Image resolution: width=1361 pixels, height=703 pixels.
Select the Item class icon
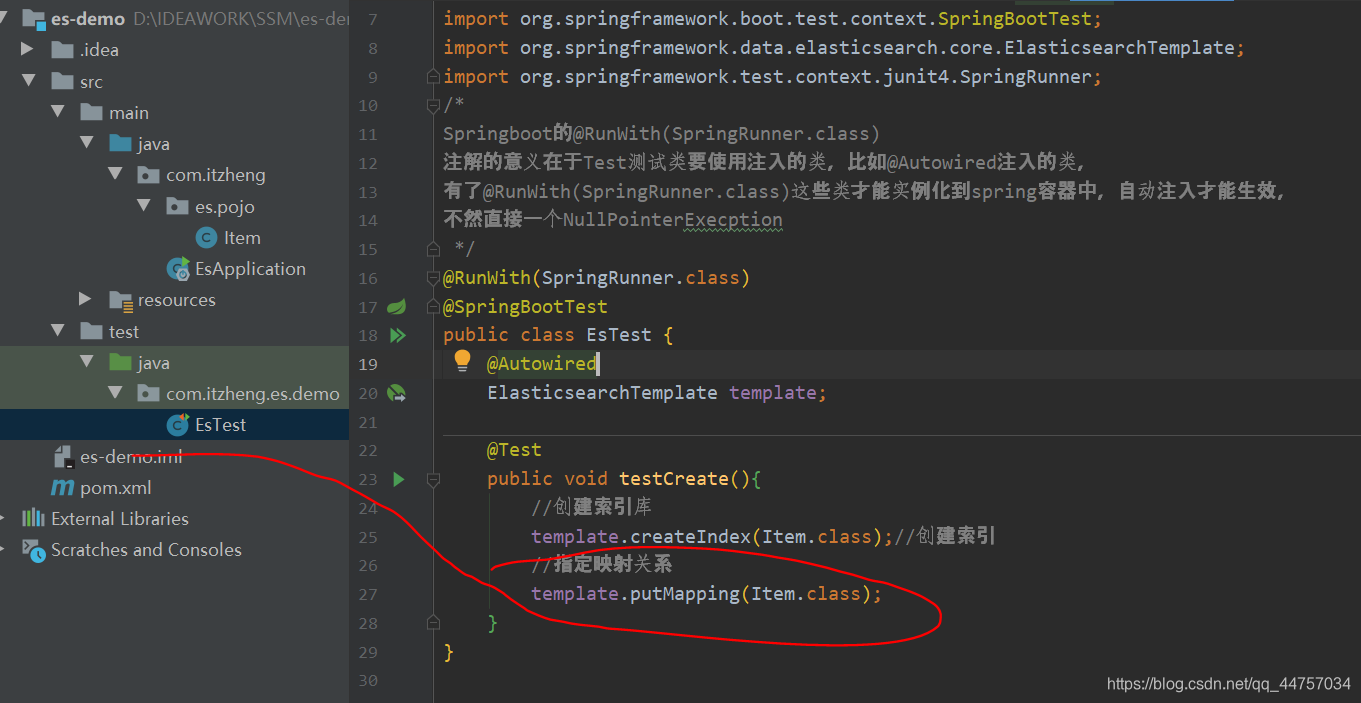[x=207, y=237]
